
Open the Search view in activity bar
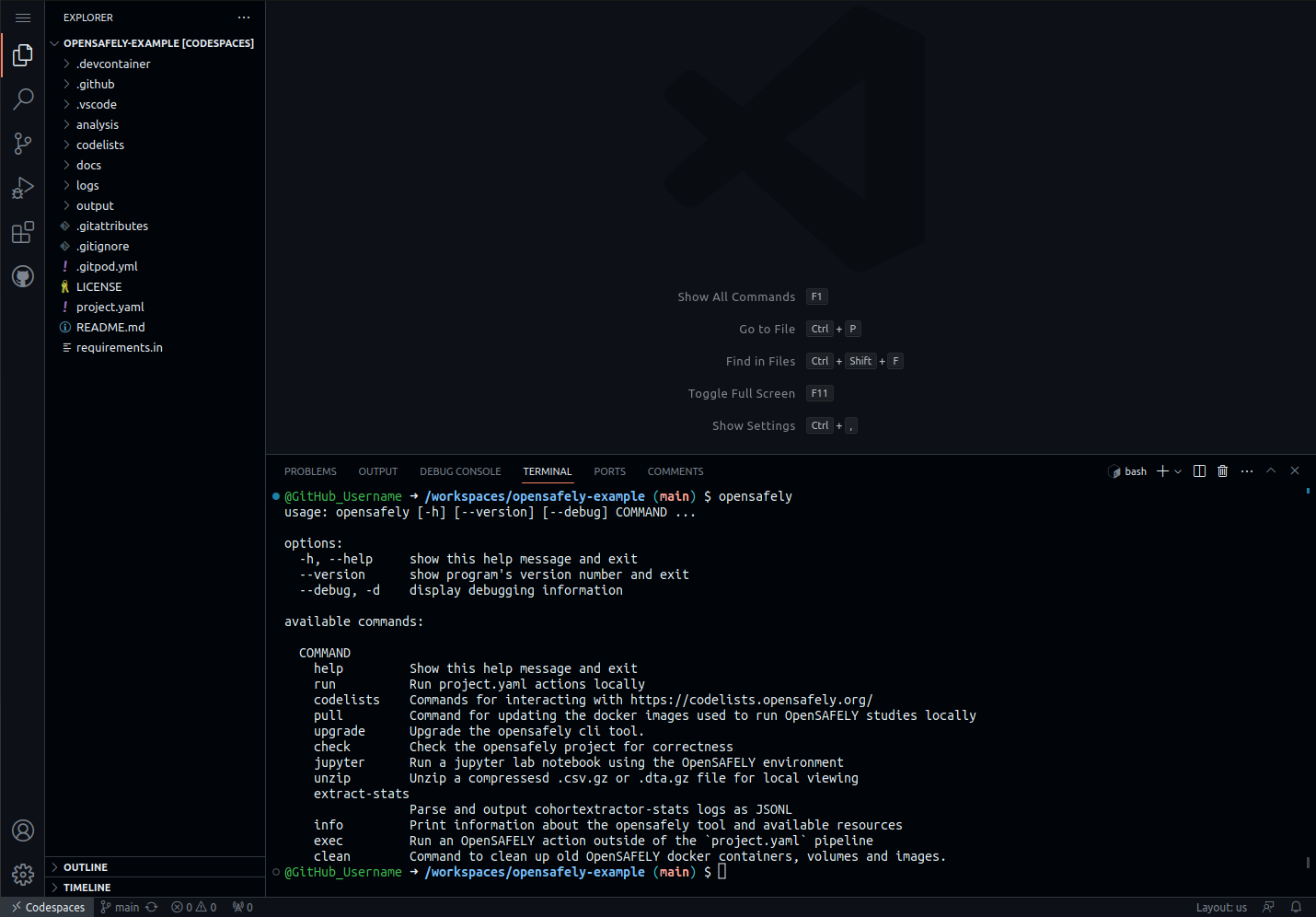(23, 99)
